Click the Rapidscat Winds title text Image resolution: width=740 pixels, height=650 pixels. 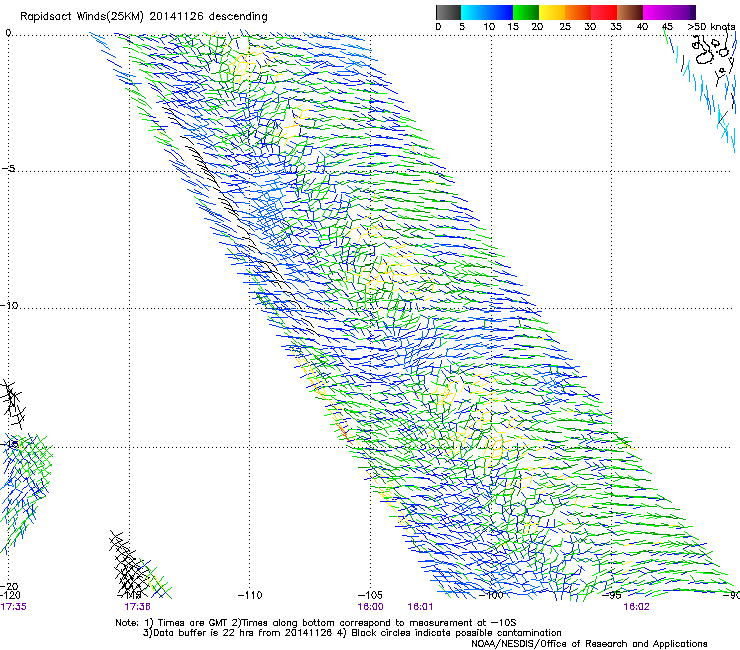tap(143, 17)
